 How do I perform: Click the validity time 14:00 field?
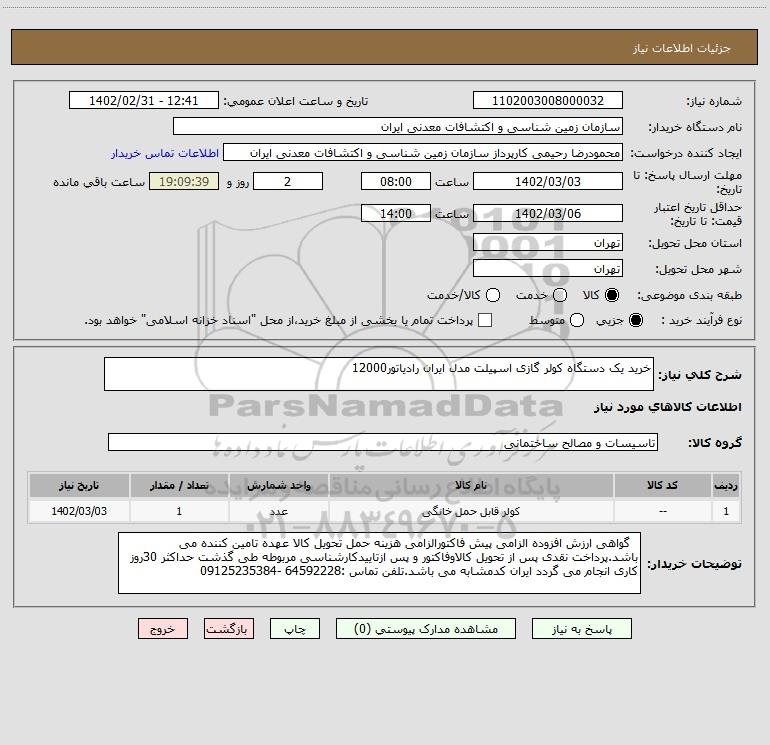click(396, 213)
